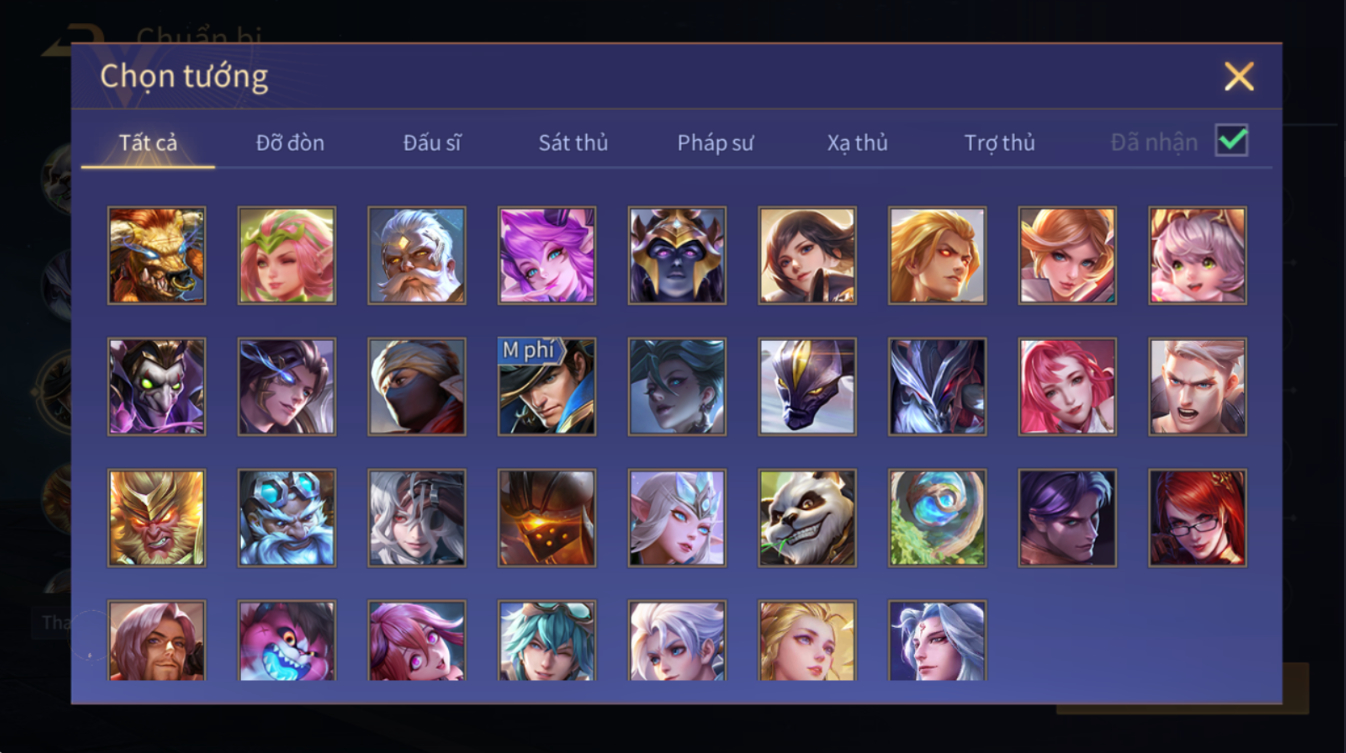Viewport: 1346px width, 753px height.
Task: Select the green-eyed purple goblin hero
Action: coord(157,386)
